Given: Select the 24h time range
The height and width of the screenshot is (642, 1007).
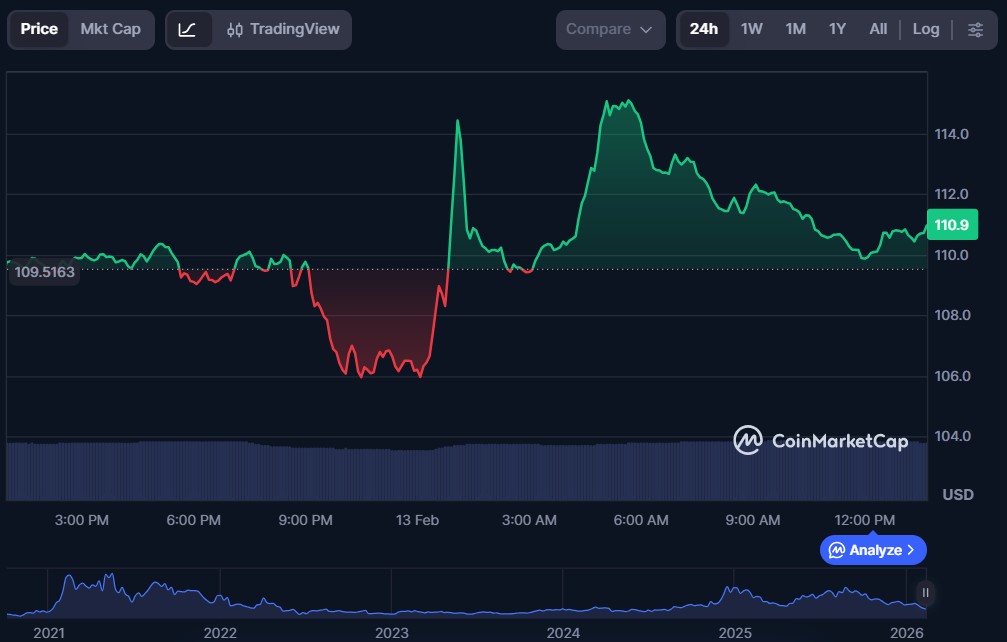Looking at the screenshot, I should 703,29.
